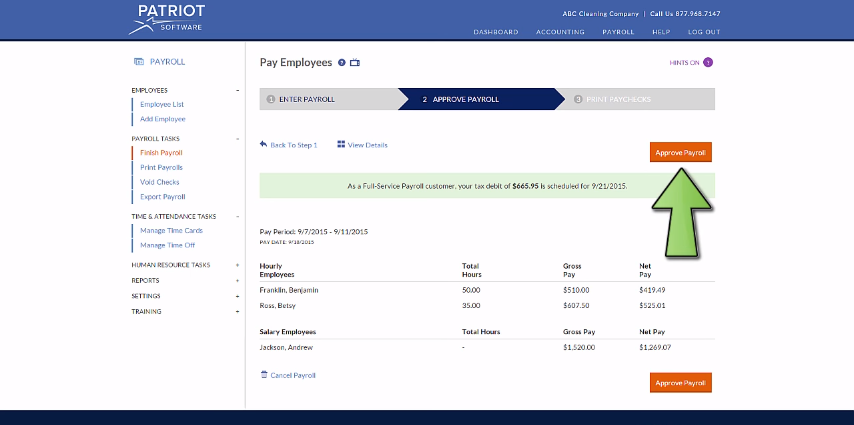Go to Dashboard in top navigation
Image resolution: width=854 pixels, height=425 pixels.
coord(495,32)
